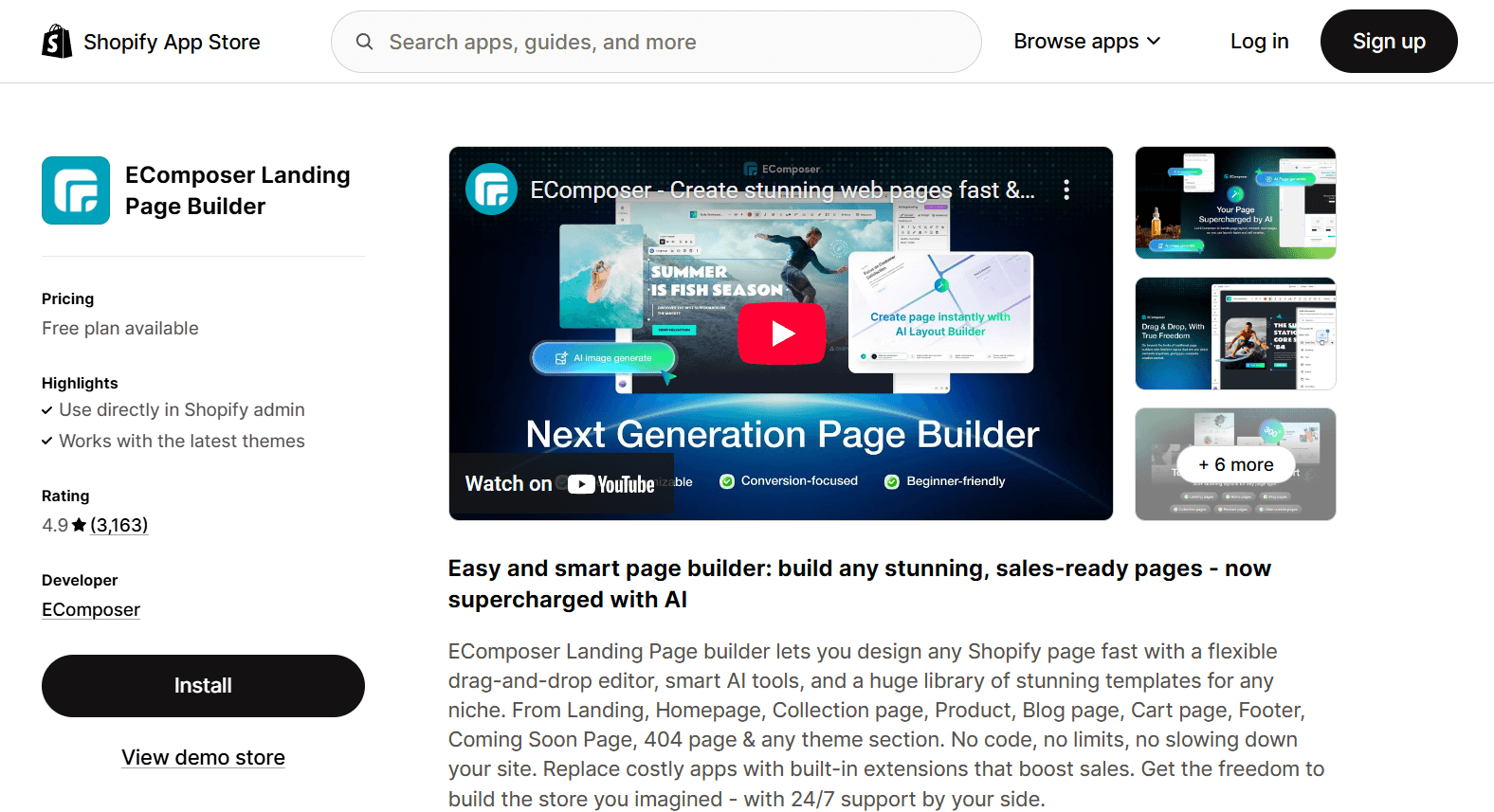Screen dimensions: 1494x812
Task: Click Use directly in Shopify admin highlight
Action: click(182, 409)
